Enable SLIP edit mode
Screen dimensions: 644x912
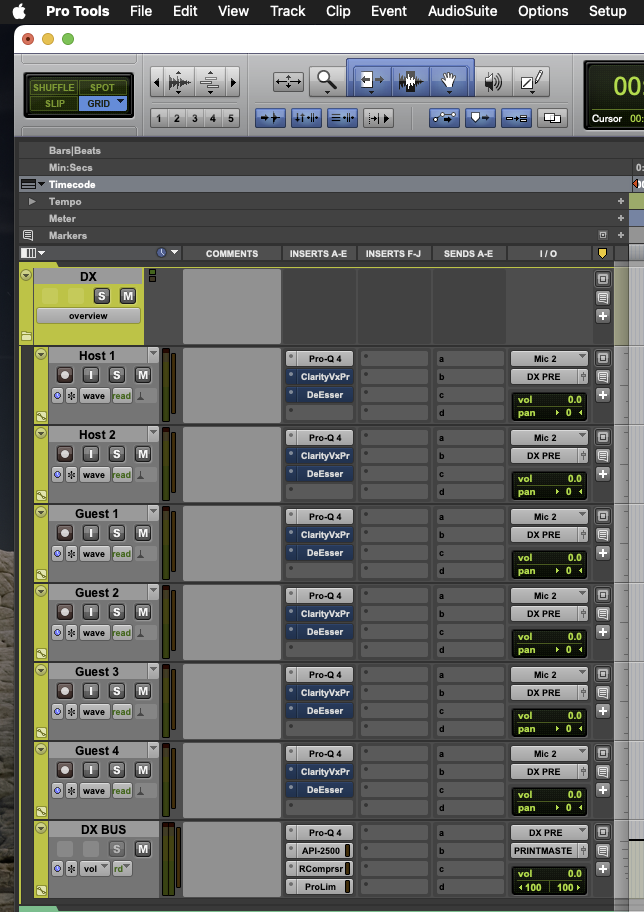point(55,104)
